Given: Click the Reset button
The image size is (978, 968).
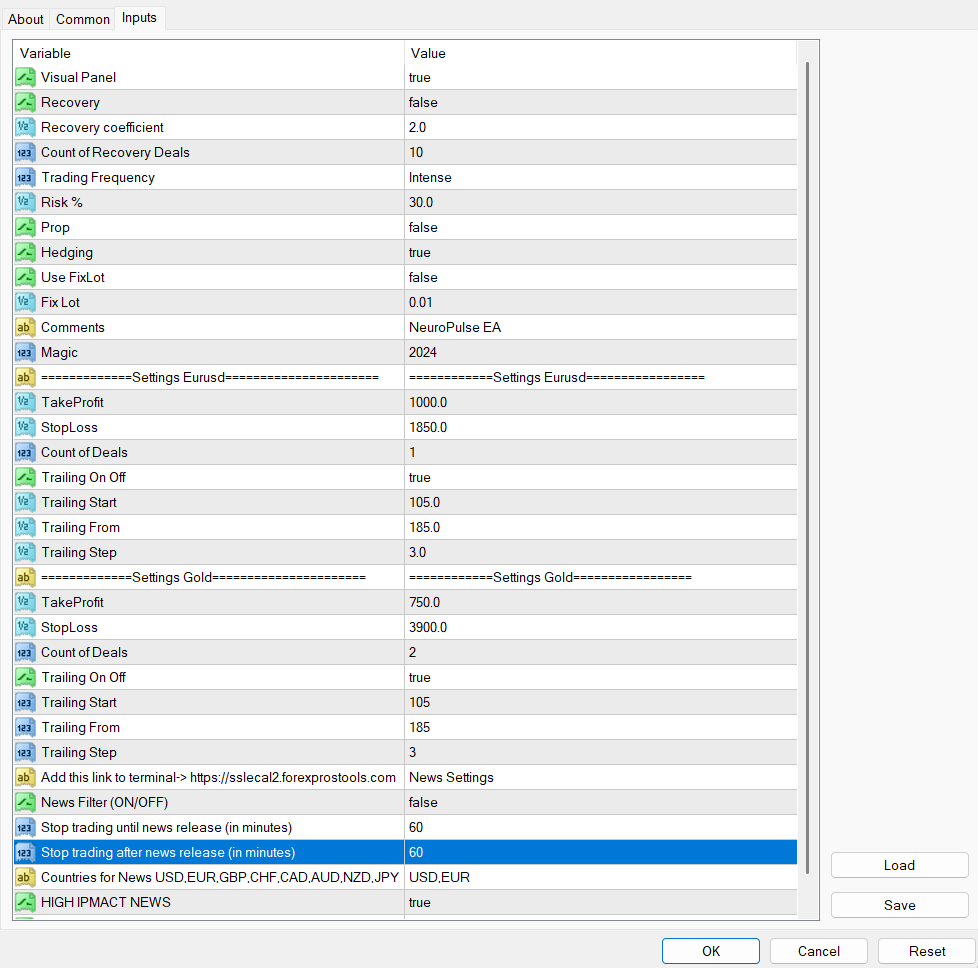Looking at the screenshot, I should (x=927, y=951).
